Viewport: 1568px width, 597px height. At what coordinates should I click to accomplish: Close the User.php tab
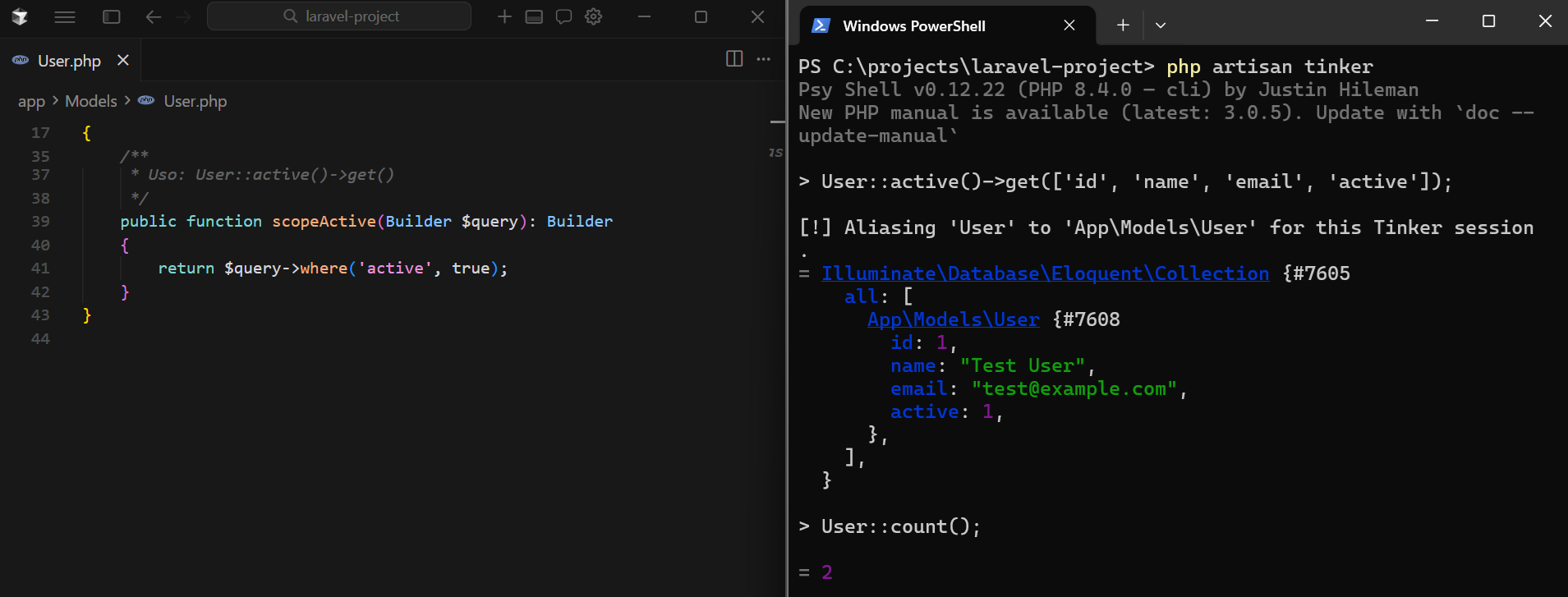[x=123, y=60]
